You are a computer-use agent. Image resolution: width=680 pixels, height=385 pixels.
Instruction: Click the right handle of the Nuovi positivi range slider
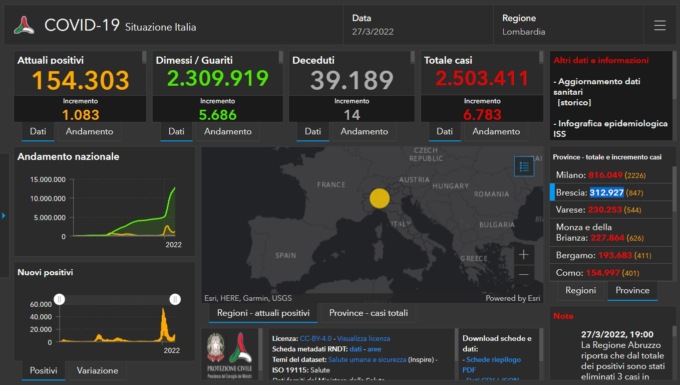pos(175,299)
